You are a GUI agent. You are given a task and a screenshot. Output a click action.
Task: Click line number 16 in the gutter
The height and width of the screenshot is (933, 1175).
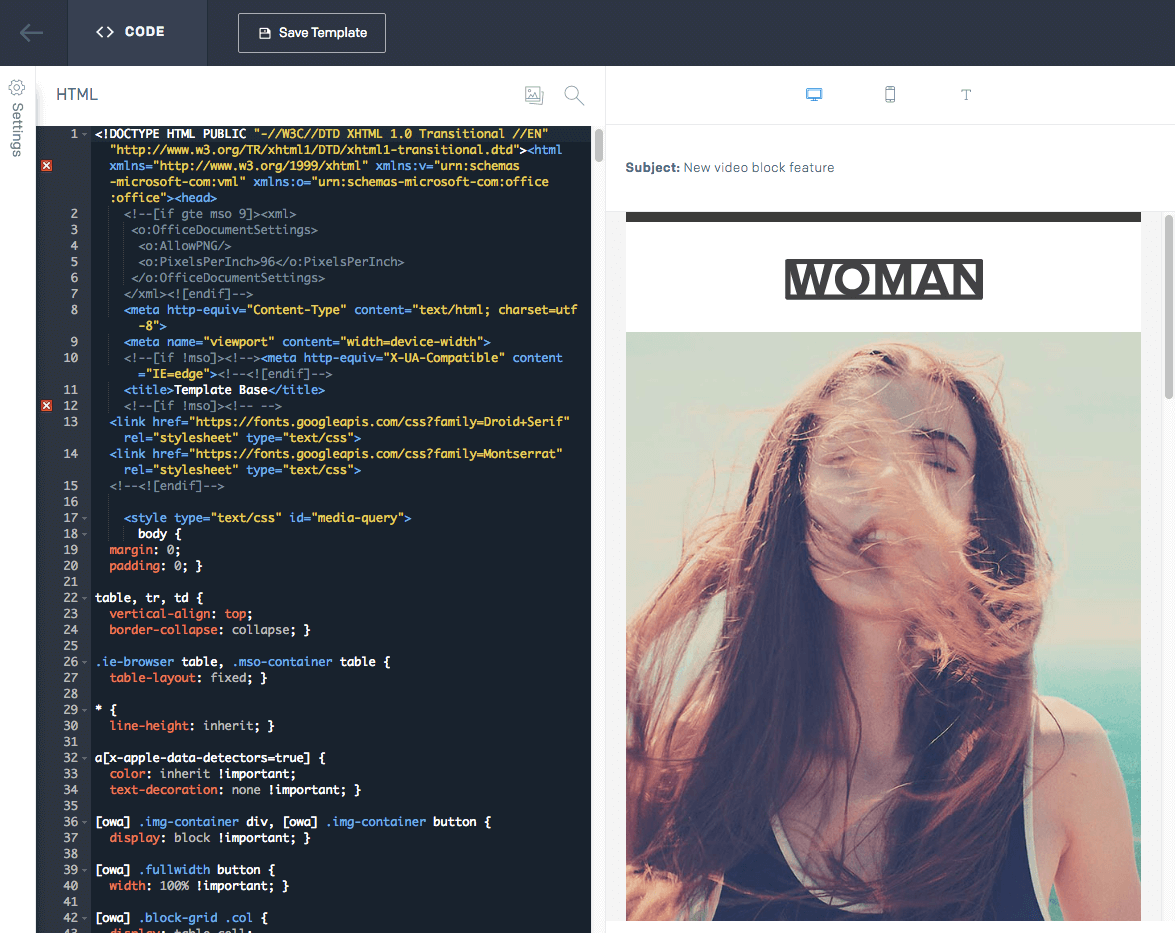tap(70, 502)
